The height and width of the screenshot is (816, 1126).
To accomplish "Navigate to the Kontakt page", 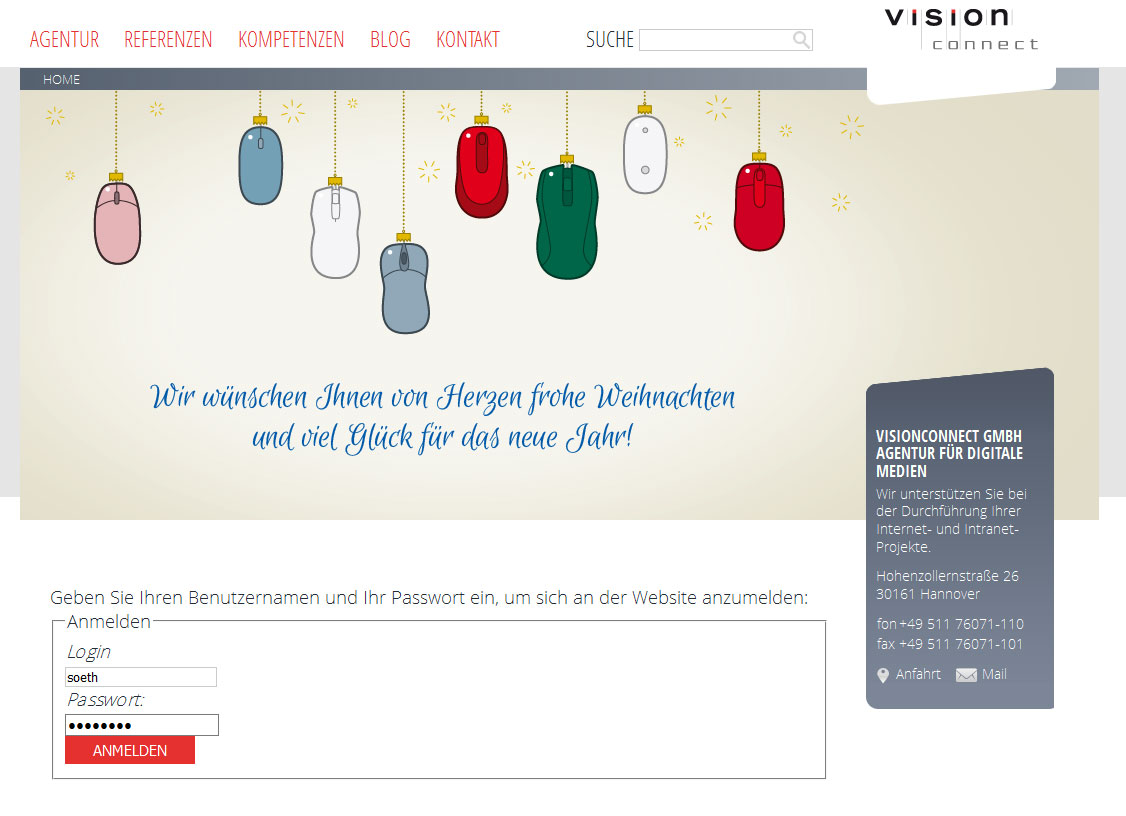I will pyautogui.click(x=467, y=40).
